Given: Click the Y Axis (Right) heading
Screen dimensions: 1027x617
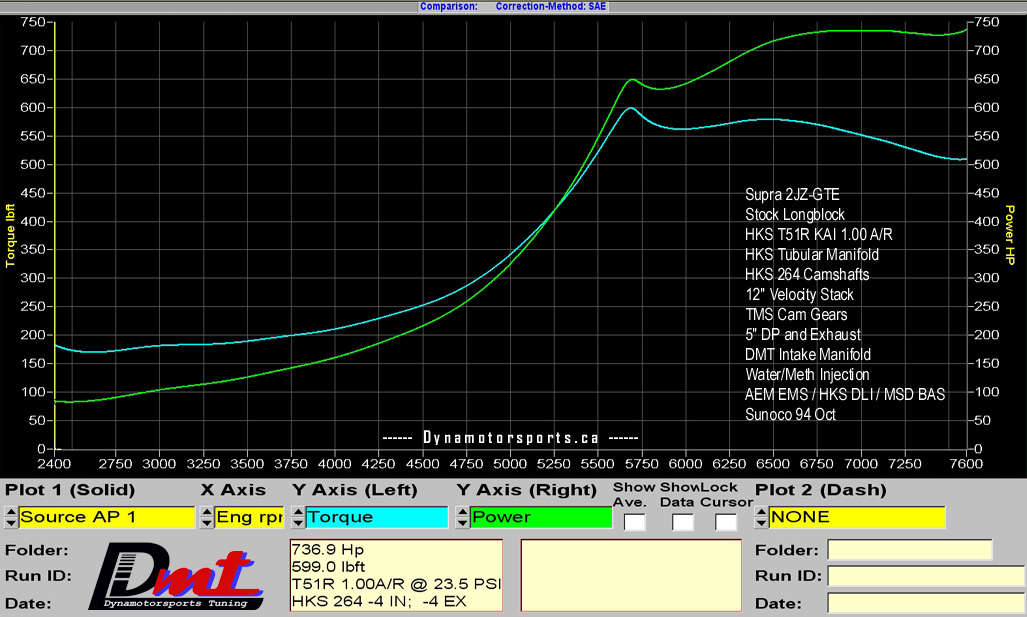Looking at the screenshot, I should pyautogui.click(x=527, y=490).
